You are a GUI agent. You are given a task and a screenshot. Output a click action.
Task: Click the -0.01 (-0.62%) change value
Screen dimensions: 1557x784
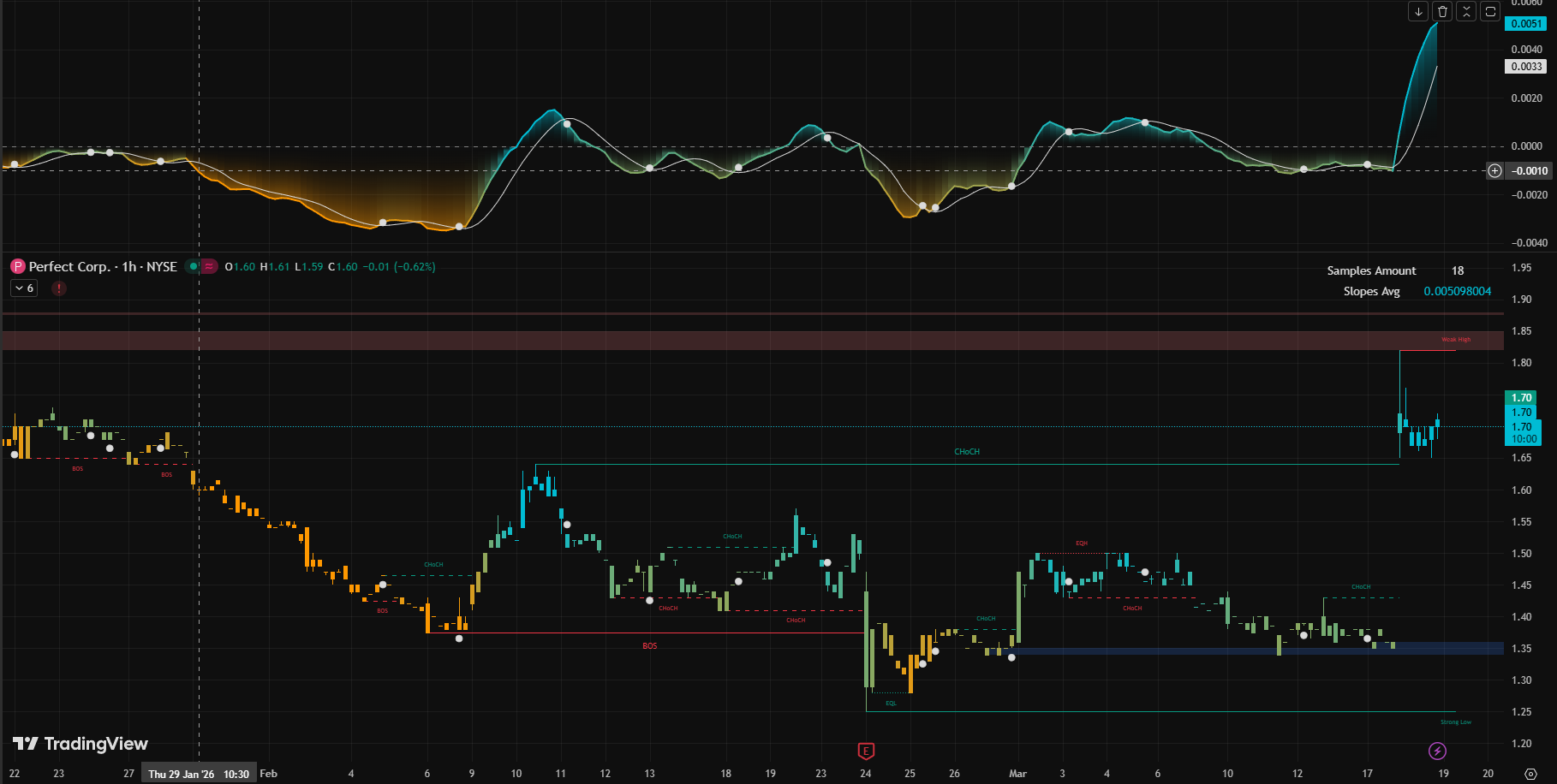pos(399,267)
